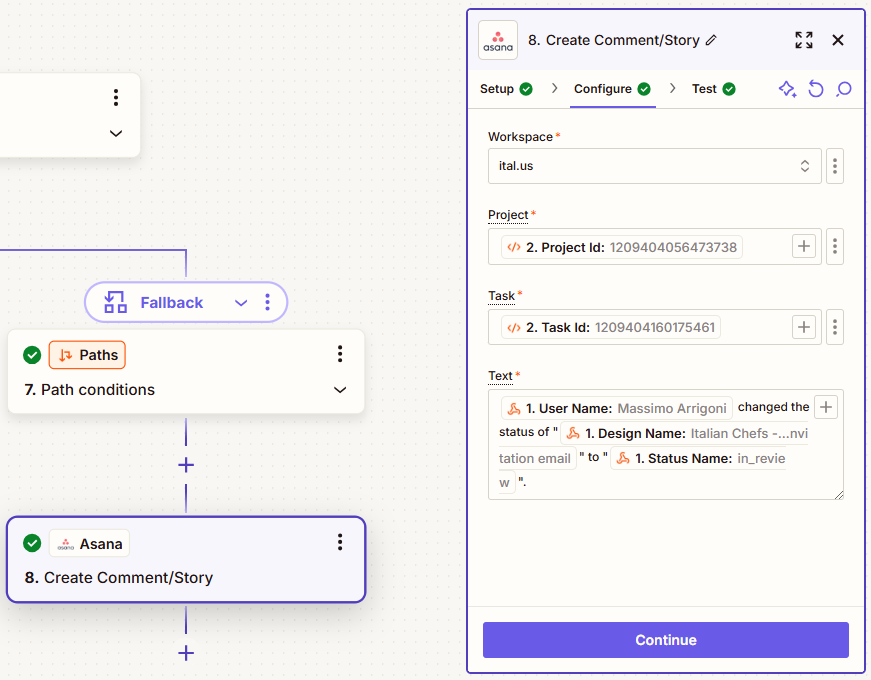Screen dimensions: 871x680
Task: Open the Workspace ital.us dropdown
Action: [654, 166]
